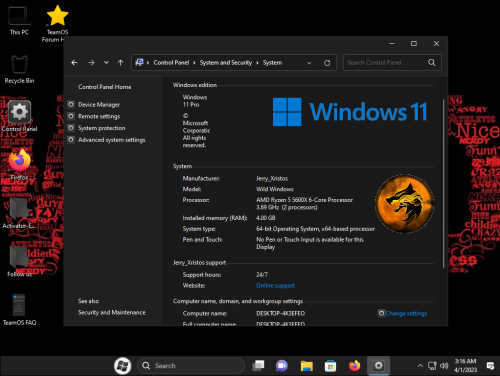Viewport: 500px width, 376px height.
Task: Go up one level arrow
Action: tap(120, 63)
